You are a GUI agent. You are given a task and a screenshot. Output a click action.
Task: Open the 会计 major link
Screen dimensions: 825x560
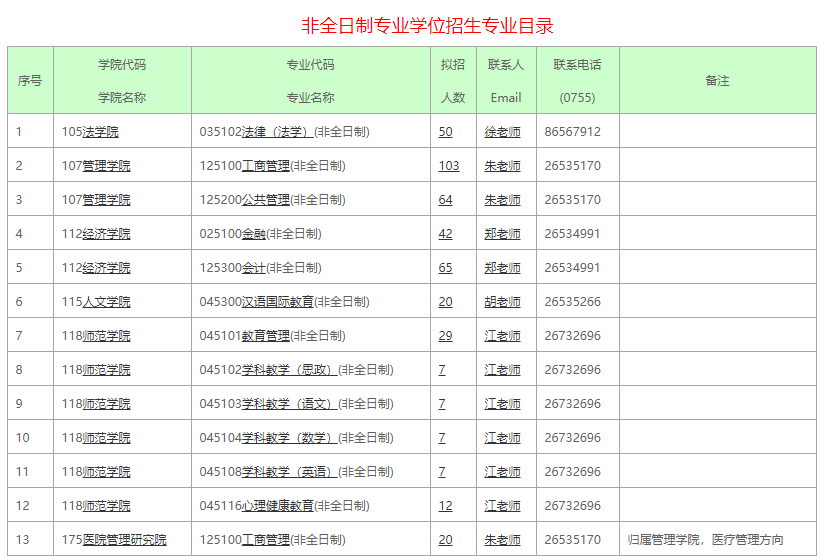254,268
